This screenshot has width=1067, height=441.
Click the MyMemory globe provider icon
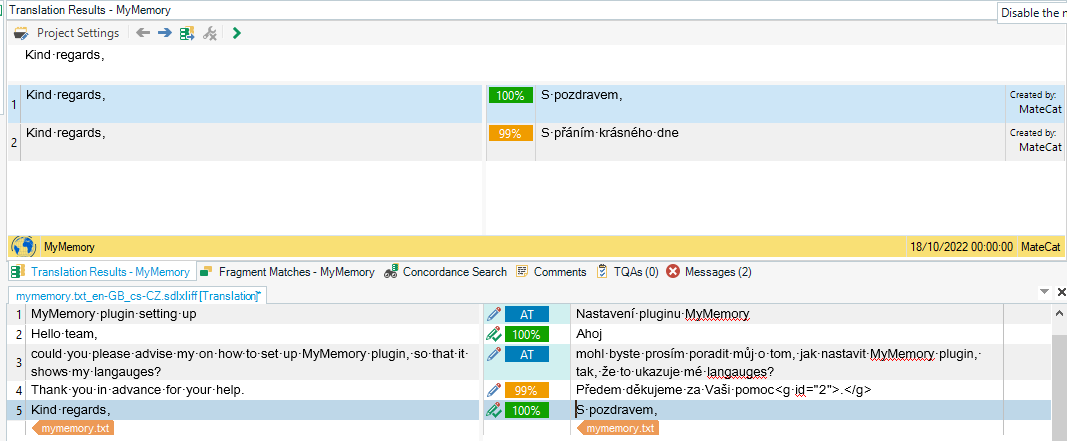point(23,246)
